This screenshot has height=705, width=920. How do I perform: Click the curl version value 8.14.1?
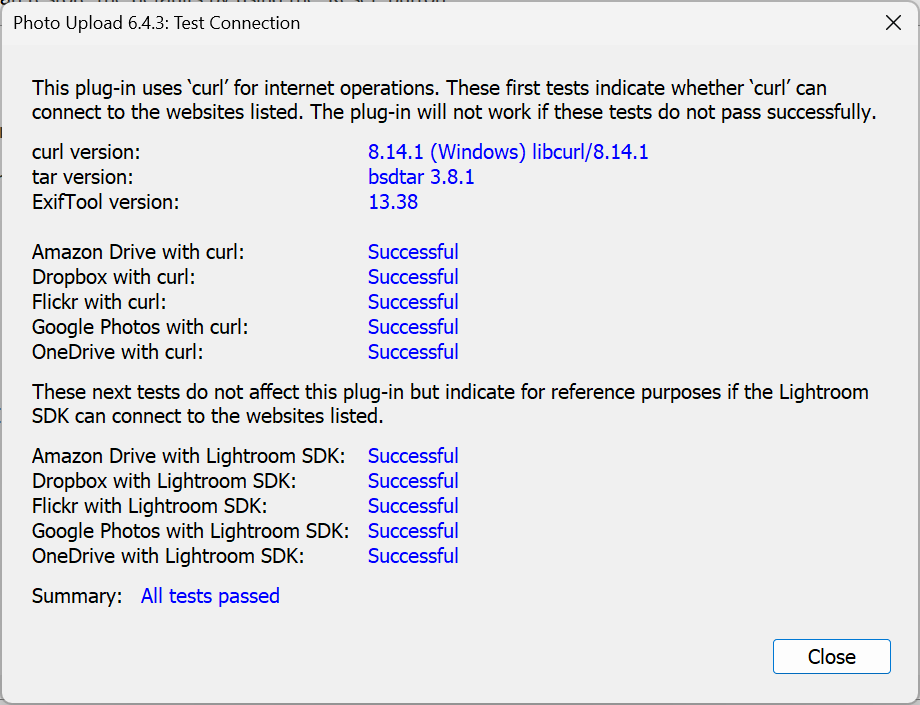click(x=508, y=153)
